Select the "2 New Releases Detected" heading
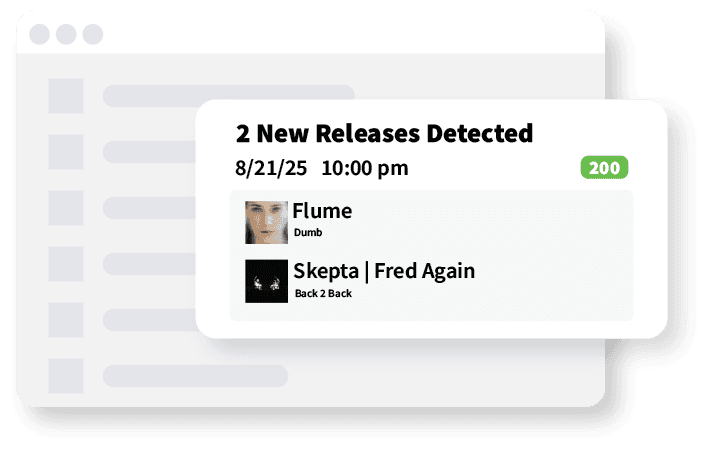 pyautogui.click(x=384, y=132)
